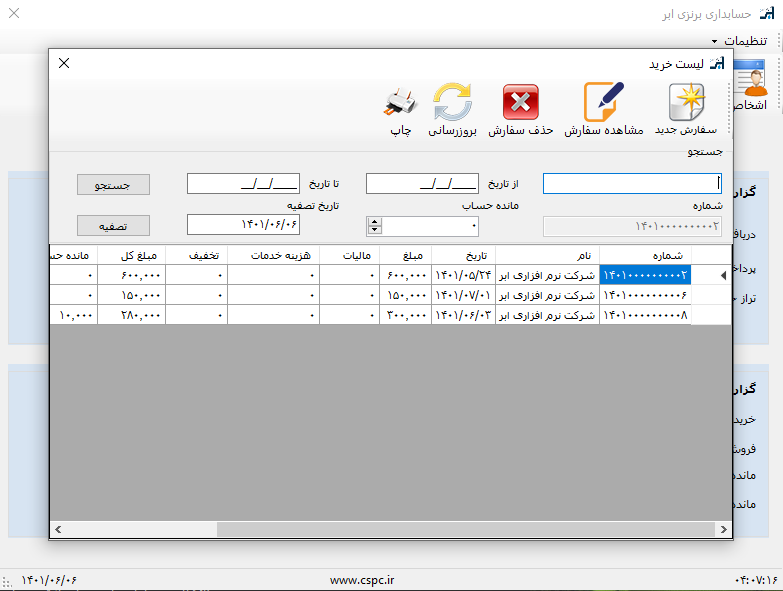
Task: Open the تنظیمات settings menu
Action: [740, 41]
